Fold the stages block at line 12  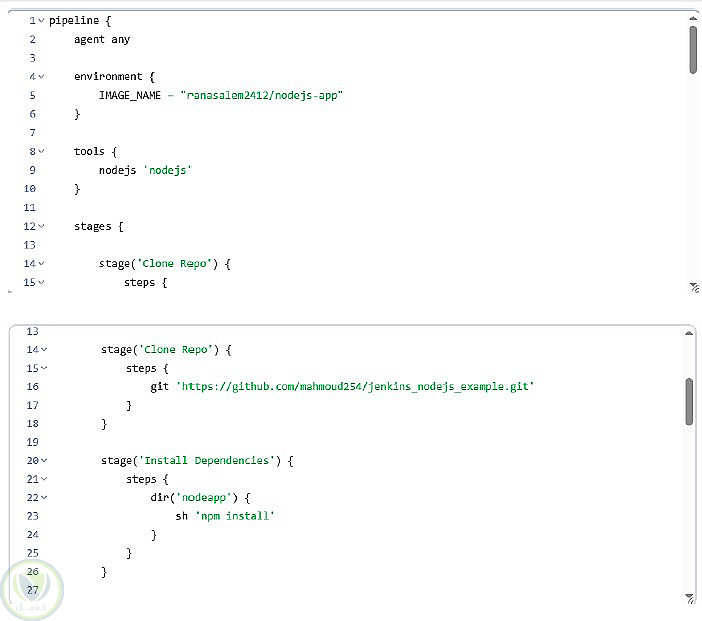(x=41, y=226)
